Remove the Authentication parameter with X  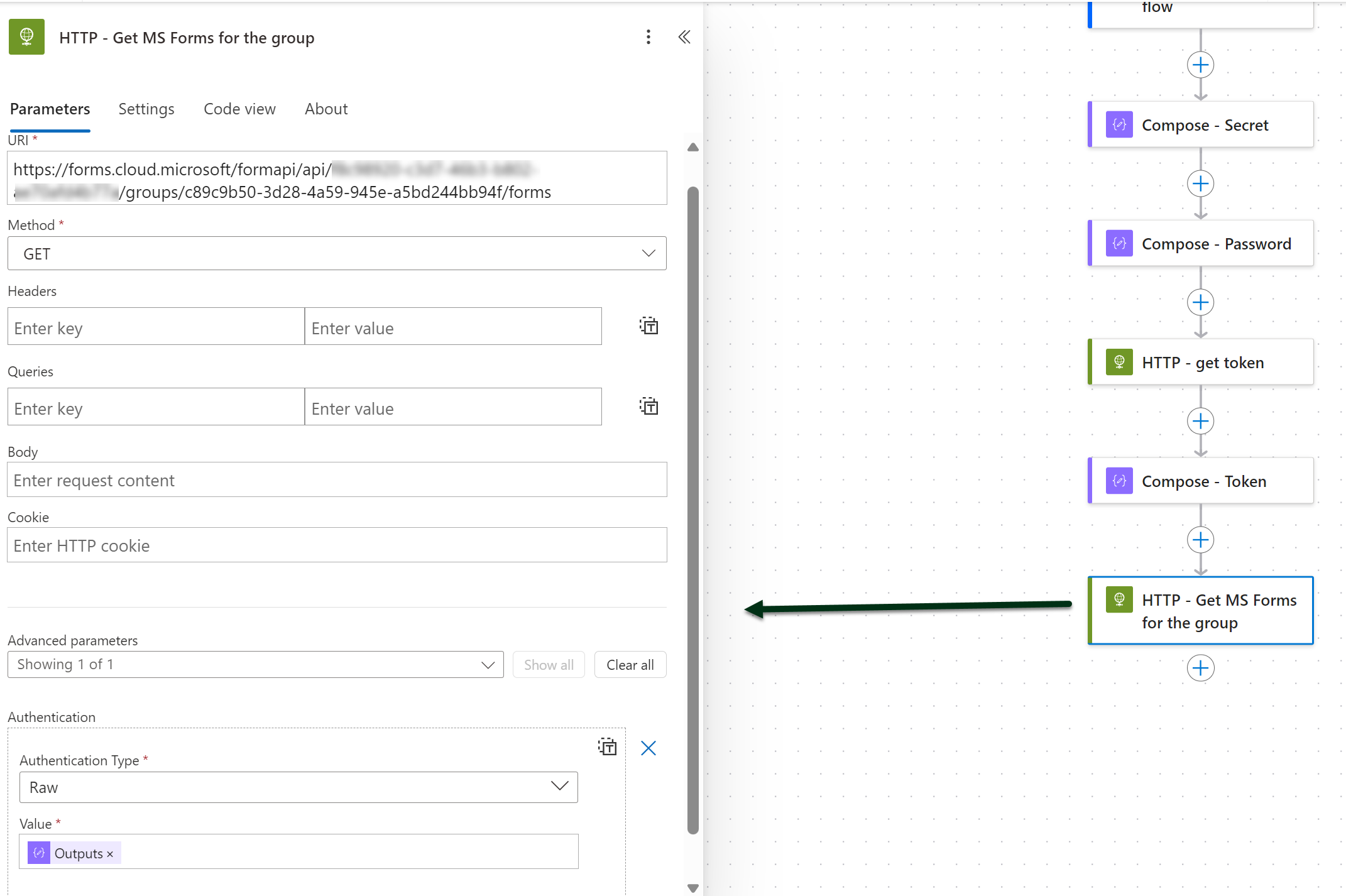point(648,748)
